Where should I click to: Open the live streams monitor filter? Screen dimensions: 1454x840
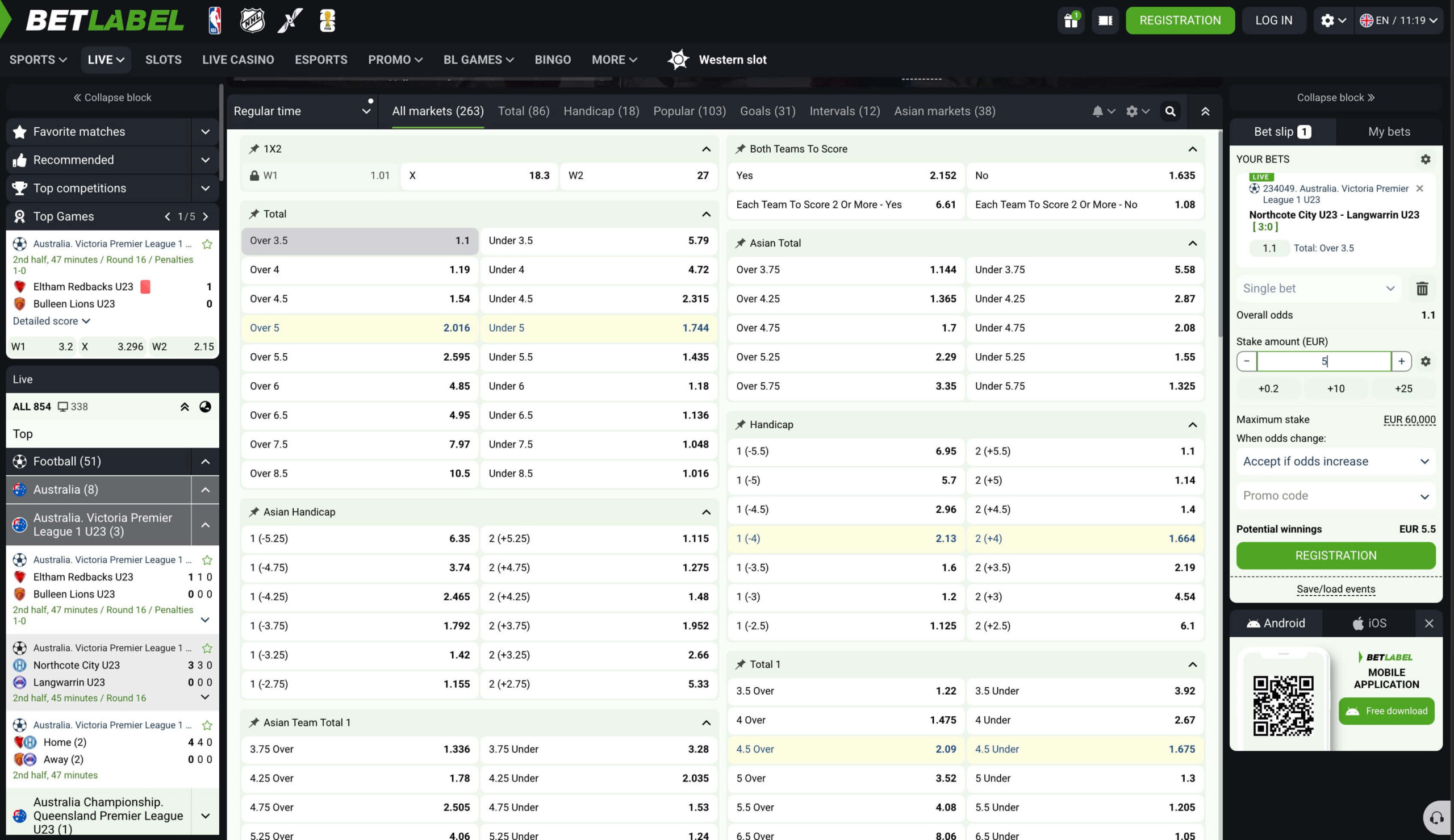point(73,407)
